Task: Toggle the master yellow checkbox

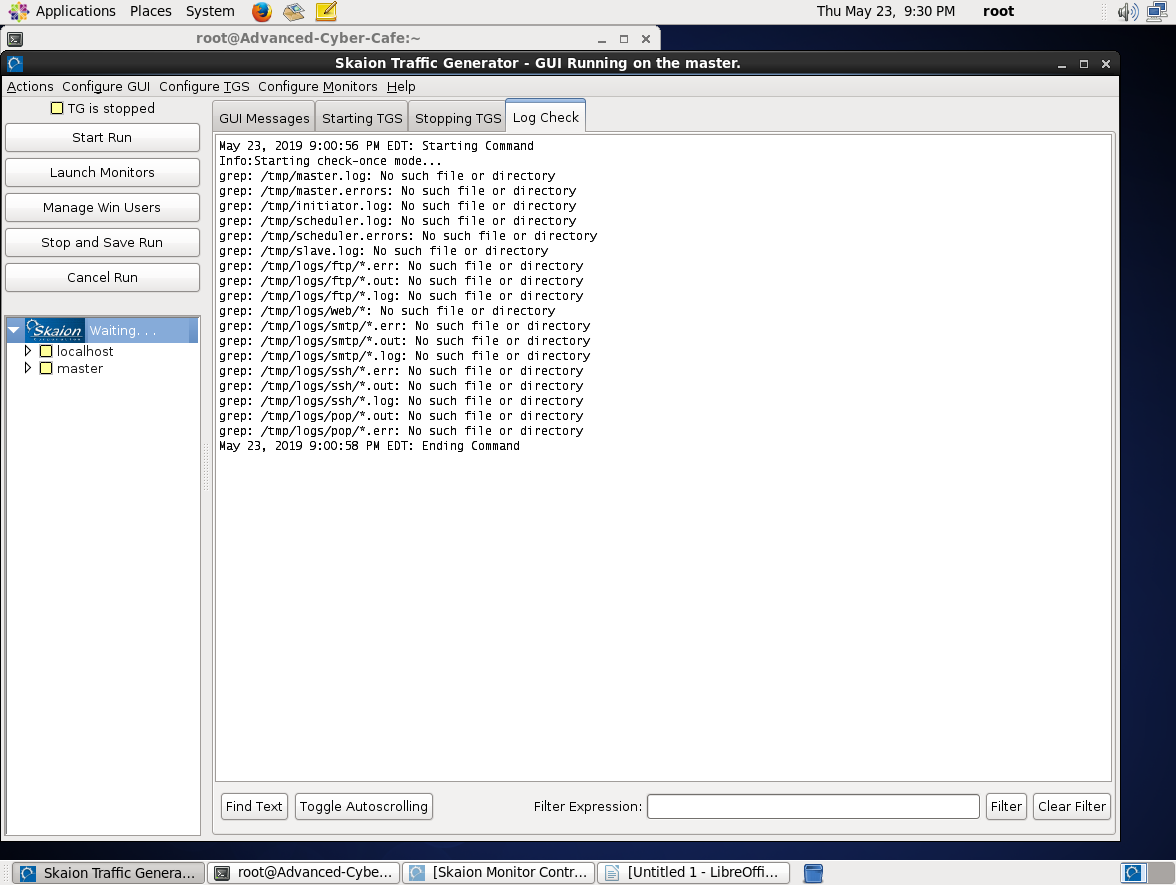Action: 46,368
